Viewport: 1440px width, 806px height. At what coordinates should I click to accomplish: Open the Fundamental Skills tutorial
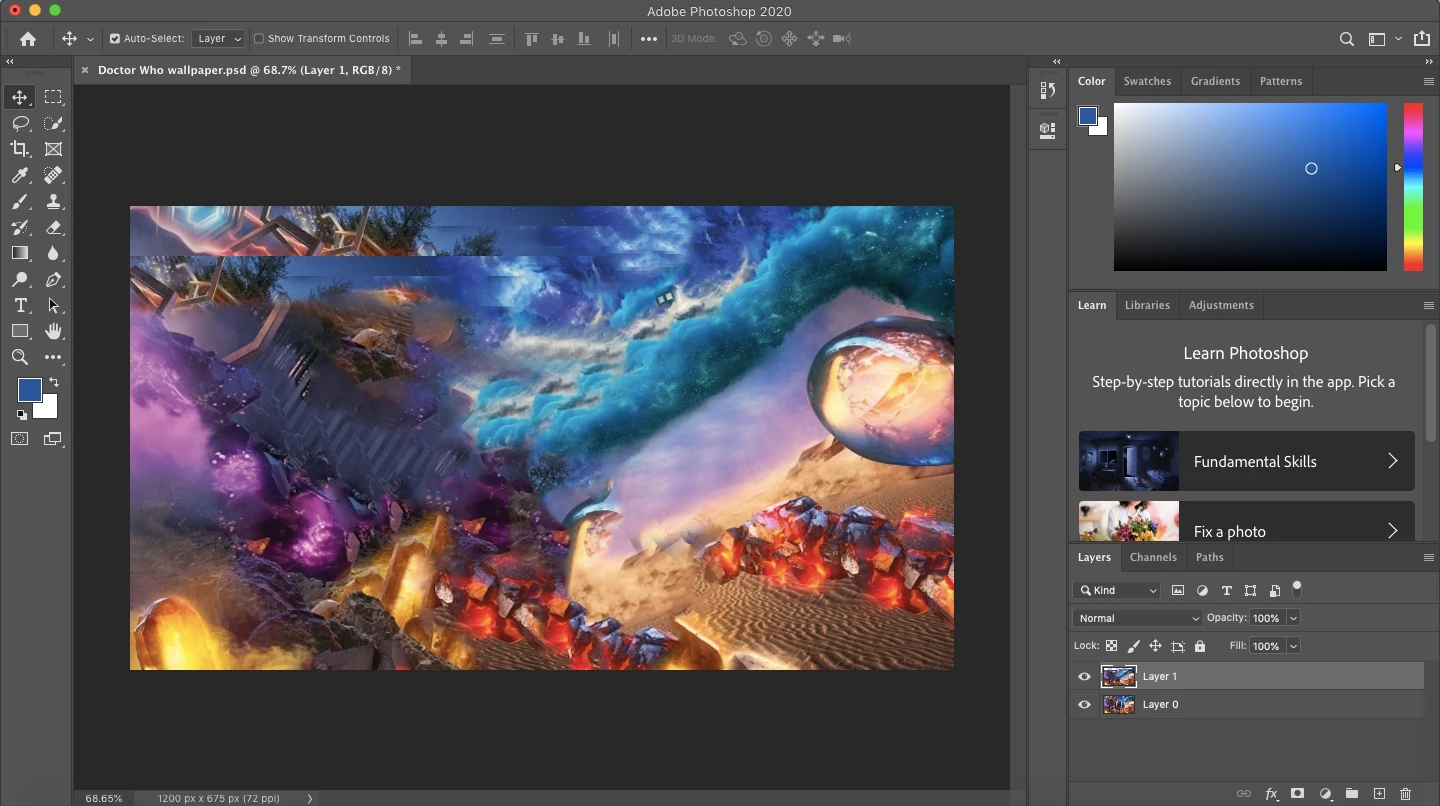click(1246, 461)
